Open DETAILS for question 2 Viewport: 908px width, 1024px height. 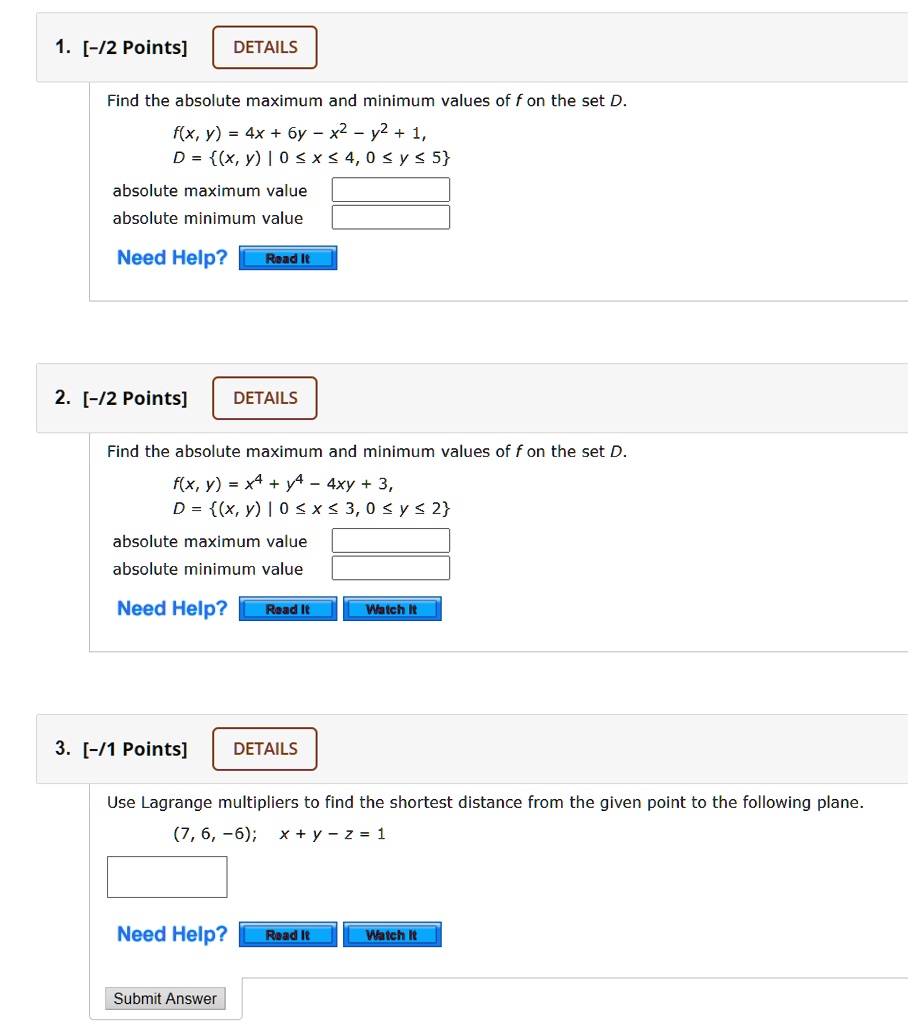tap(264, 397)
